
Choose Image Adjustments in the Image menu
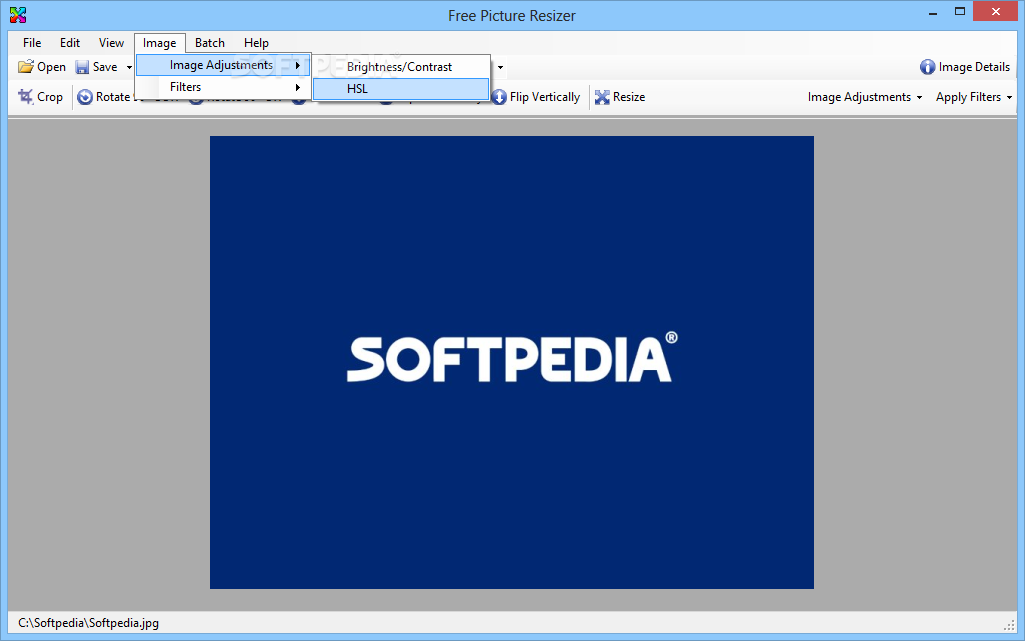click(x=223, y=65)
